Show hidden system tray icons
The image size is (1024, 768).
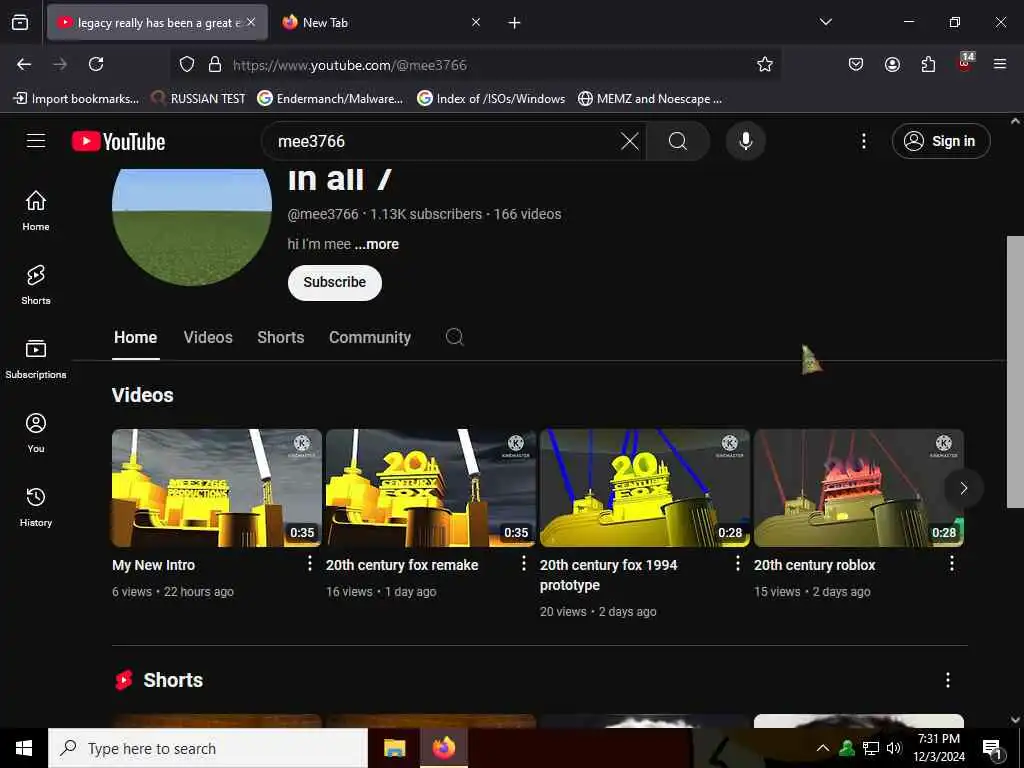coord(823,748)
